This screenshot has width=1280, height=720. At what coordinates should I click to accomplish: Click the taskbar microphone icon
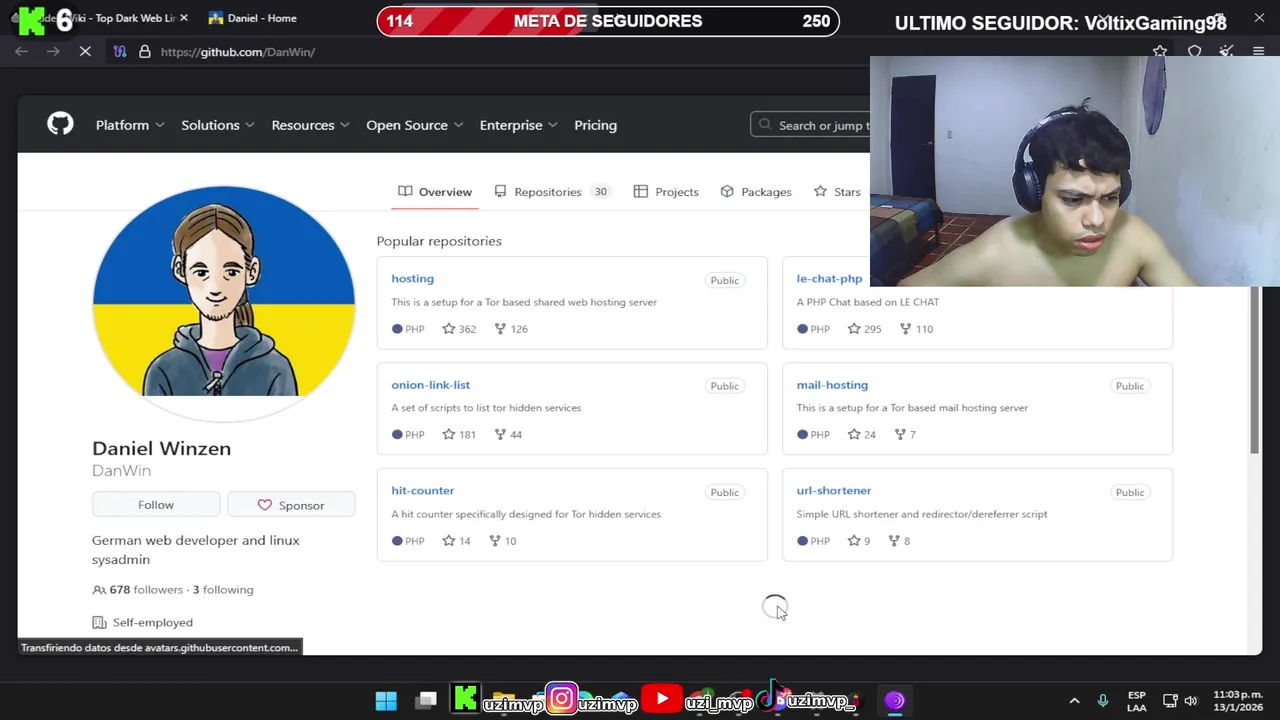pos(1103,701)
